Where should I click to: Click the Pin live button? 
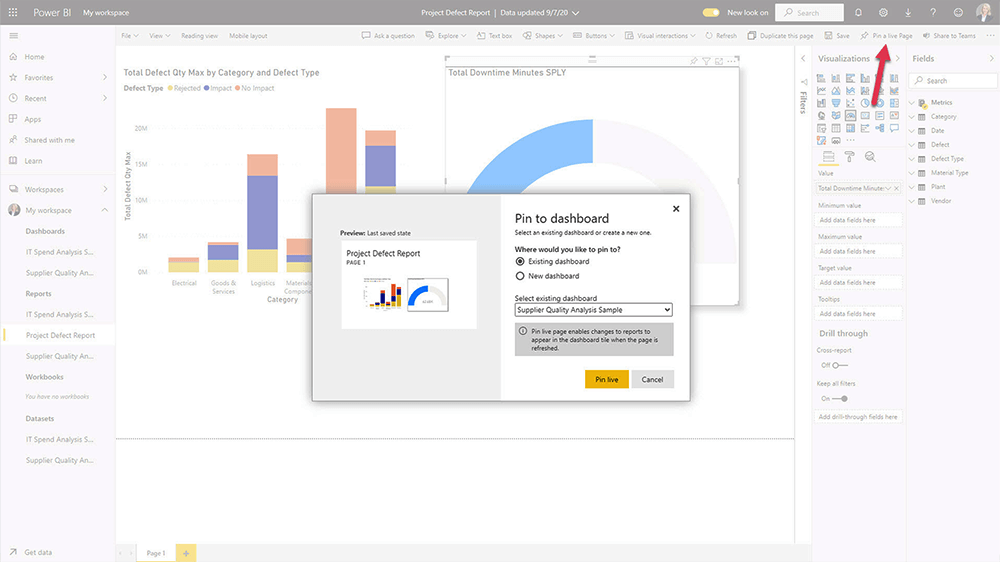[606, 380]
